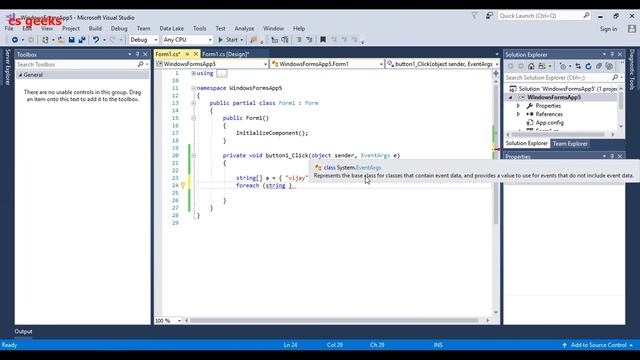
Task: Click the feedback icon beside Quick Launch
Action: click(x=489, y=16)
